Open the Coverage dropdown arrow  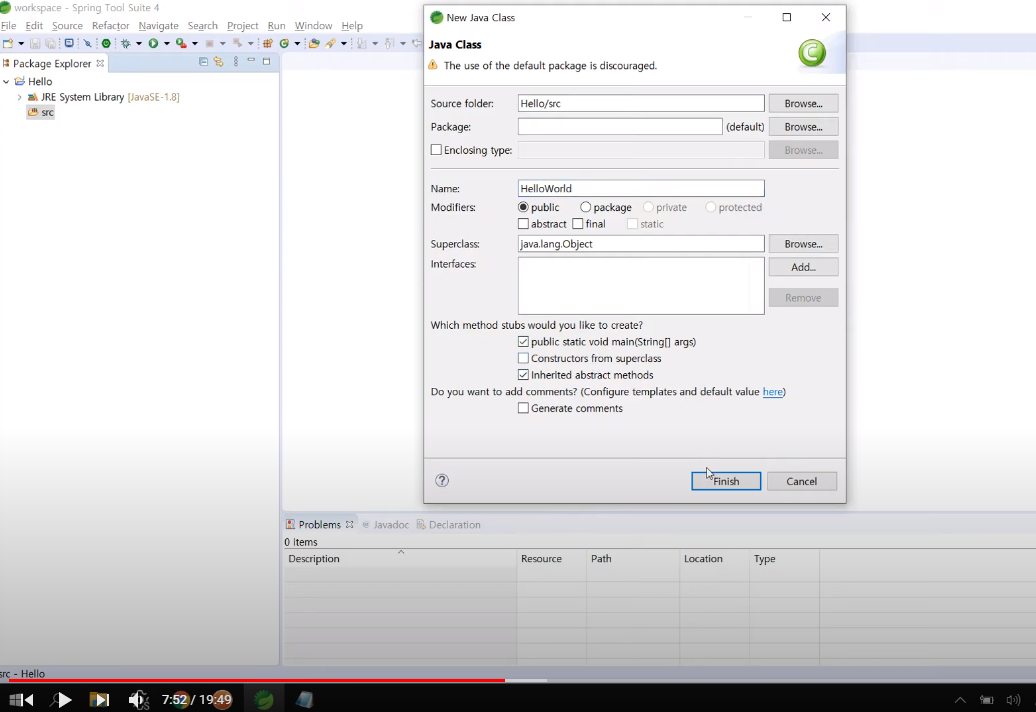point(194,44)
